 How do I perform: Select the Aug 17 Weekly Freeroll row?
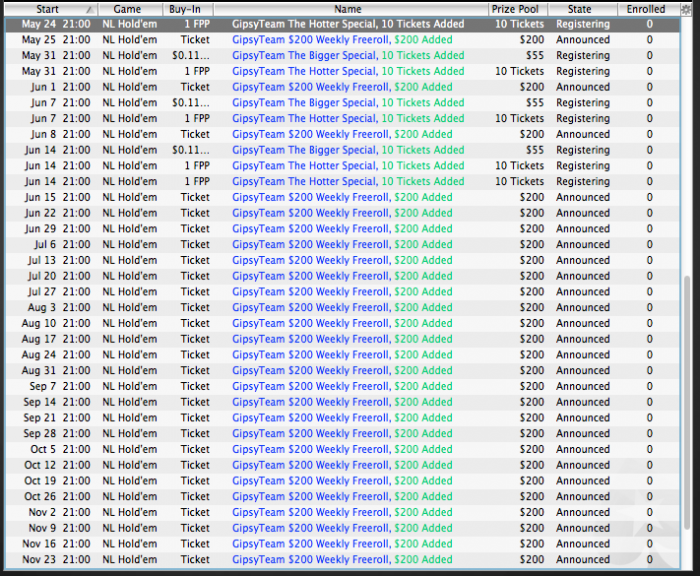(342, 339)
